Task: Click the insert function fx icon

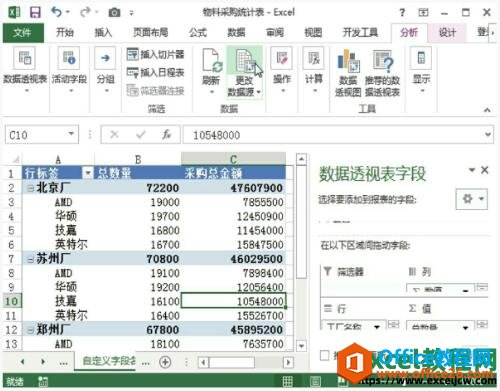Action: pos(166,135)
